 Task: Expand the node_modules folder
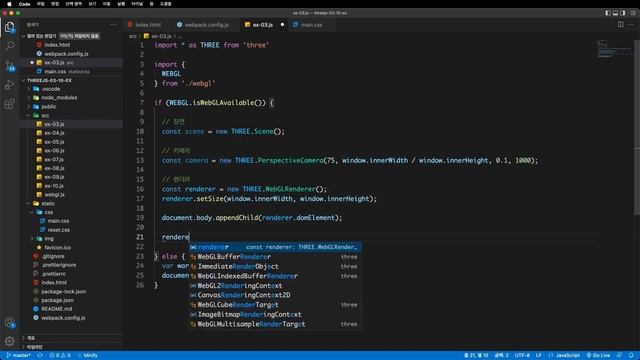tap(28, 98)
